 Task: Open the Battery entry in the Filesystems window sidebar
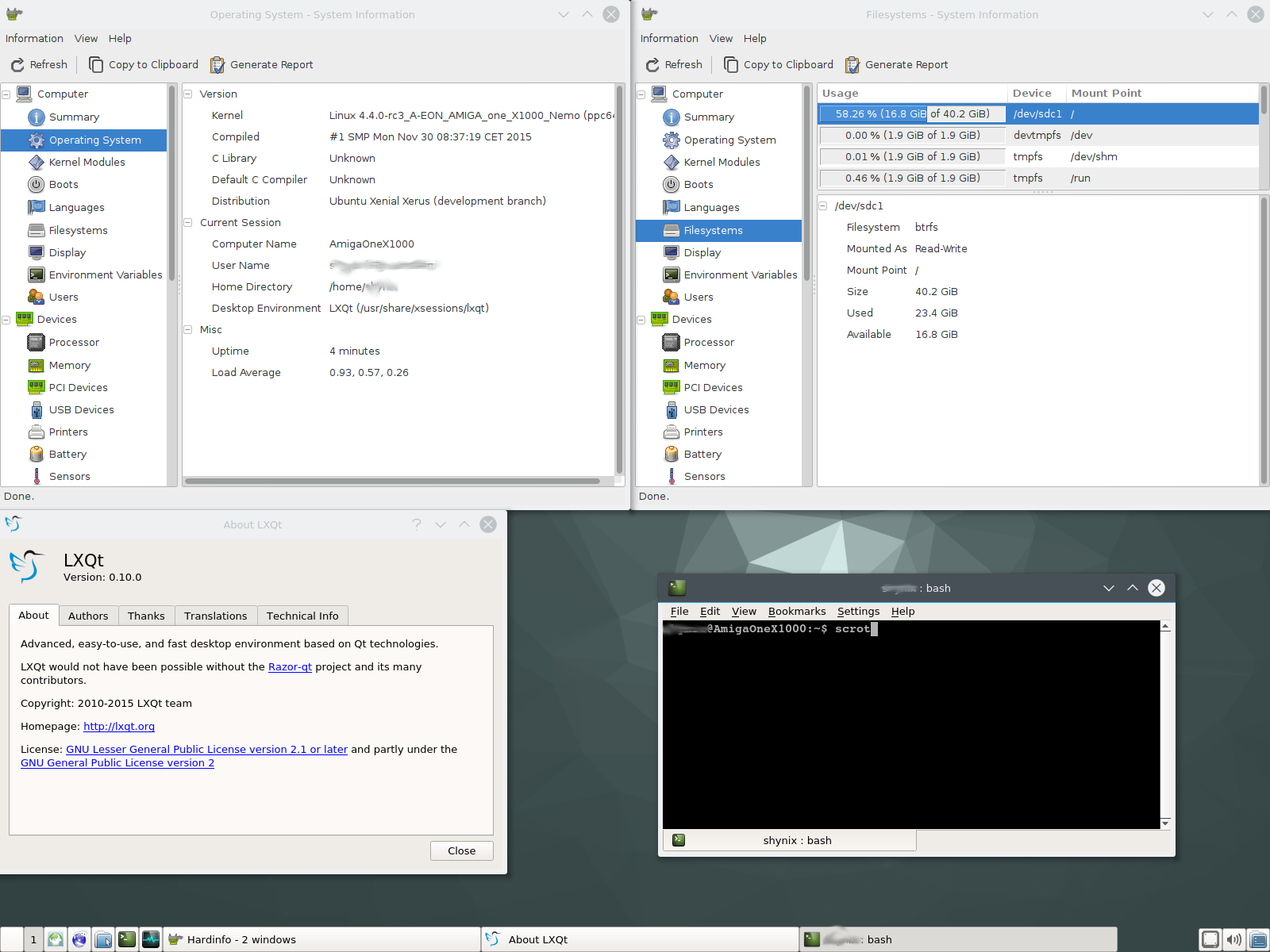[702, 454]
